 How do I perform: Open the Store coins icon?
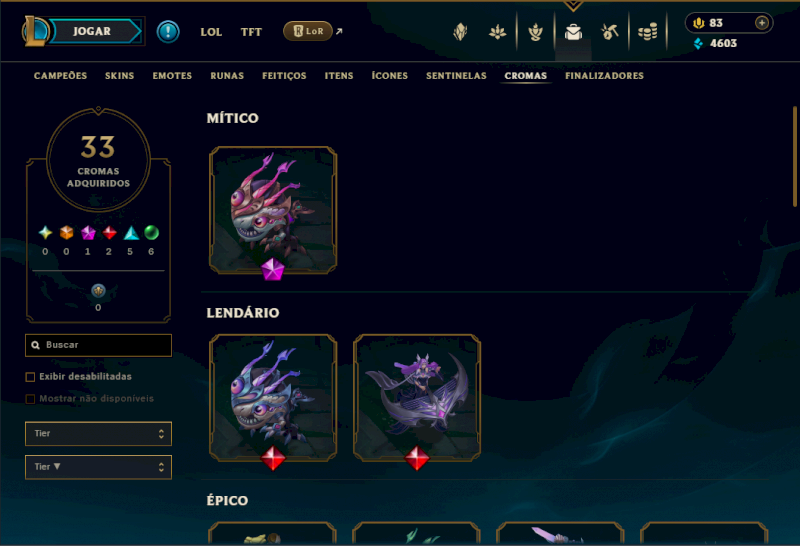tap(647, 32)
